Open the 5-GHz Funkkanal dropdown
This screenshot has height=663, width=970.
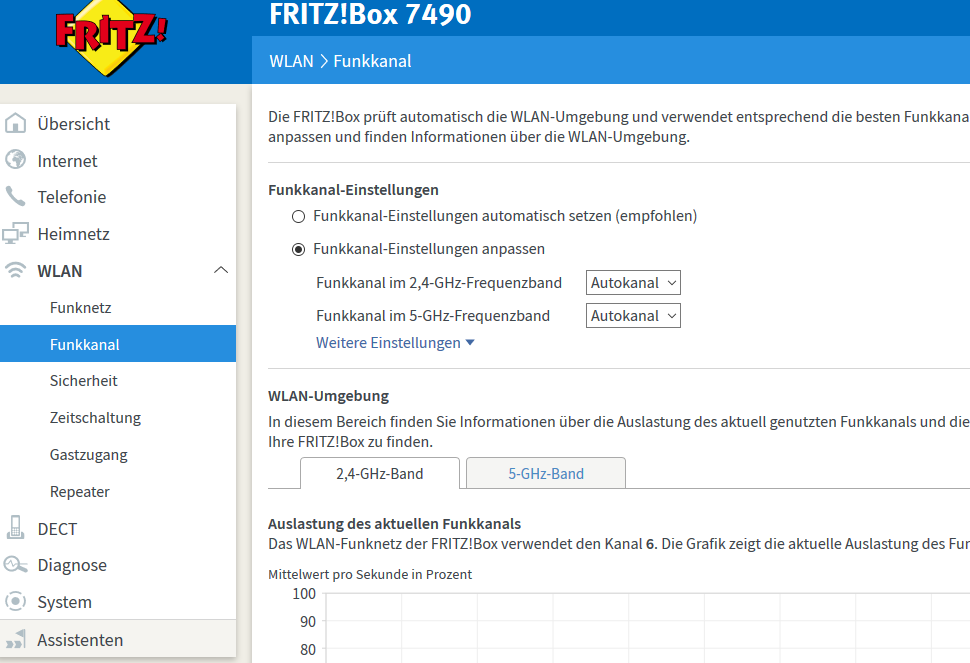click(633, 315)
